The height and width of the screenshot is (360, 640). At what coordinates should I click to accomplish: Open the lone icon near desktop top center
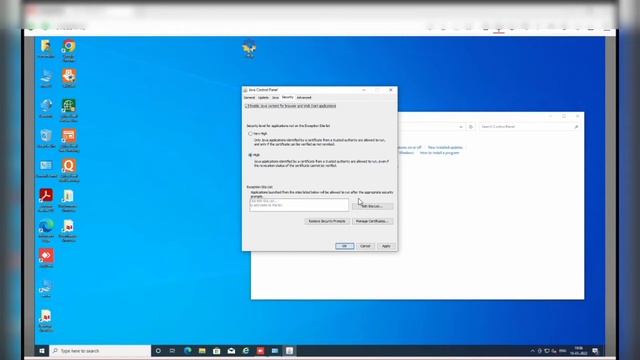point(249,49)
